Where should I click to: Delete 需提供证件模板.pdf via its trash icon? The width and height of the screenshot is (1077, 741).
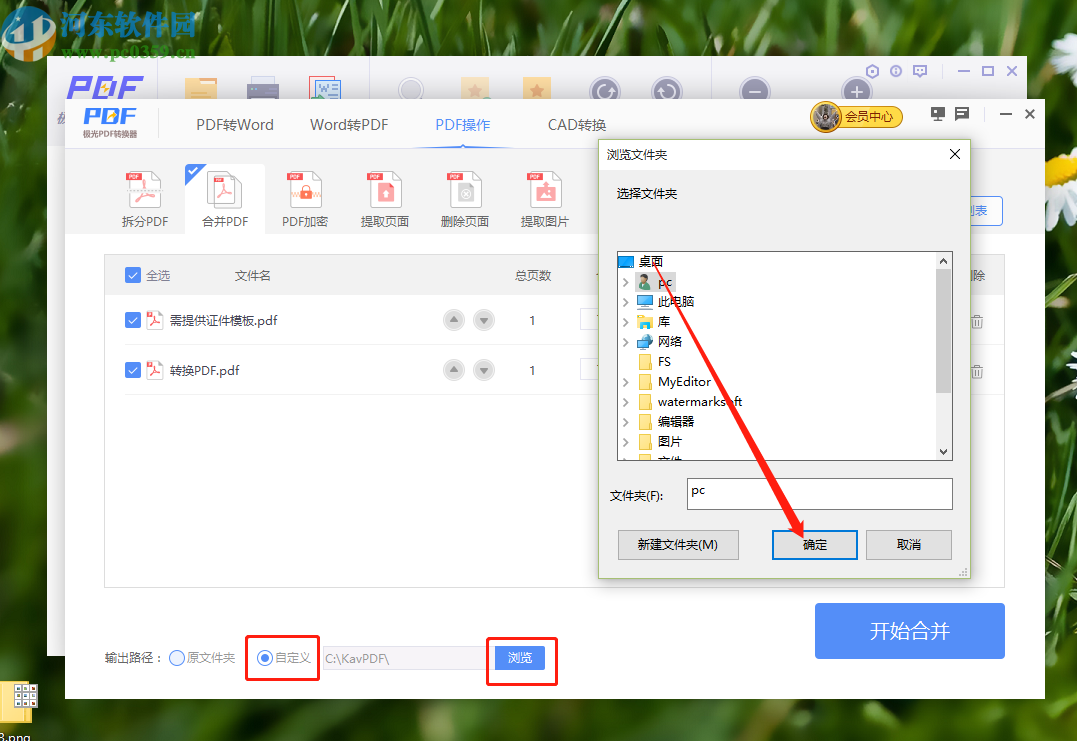click(976, 320)
